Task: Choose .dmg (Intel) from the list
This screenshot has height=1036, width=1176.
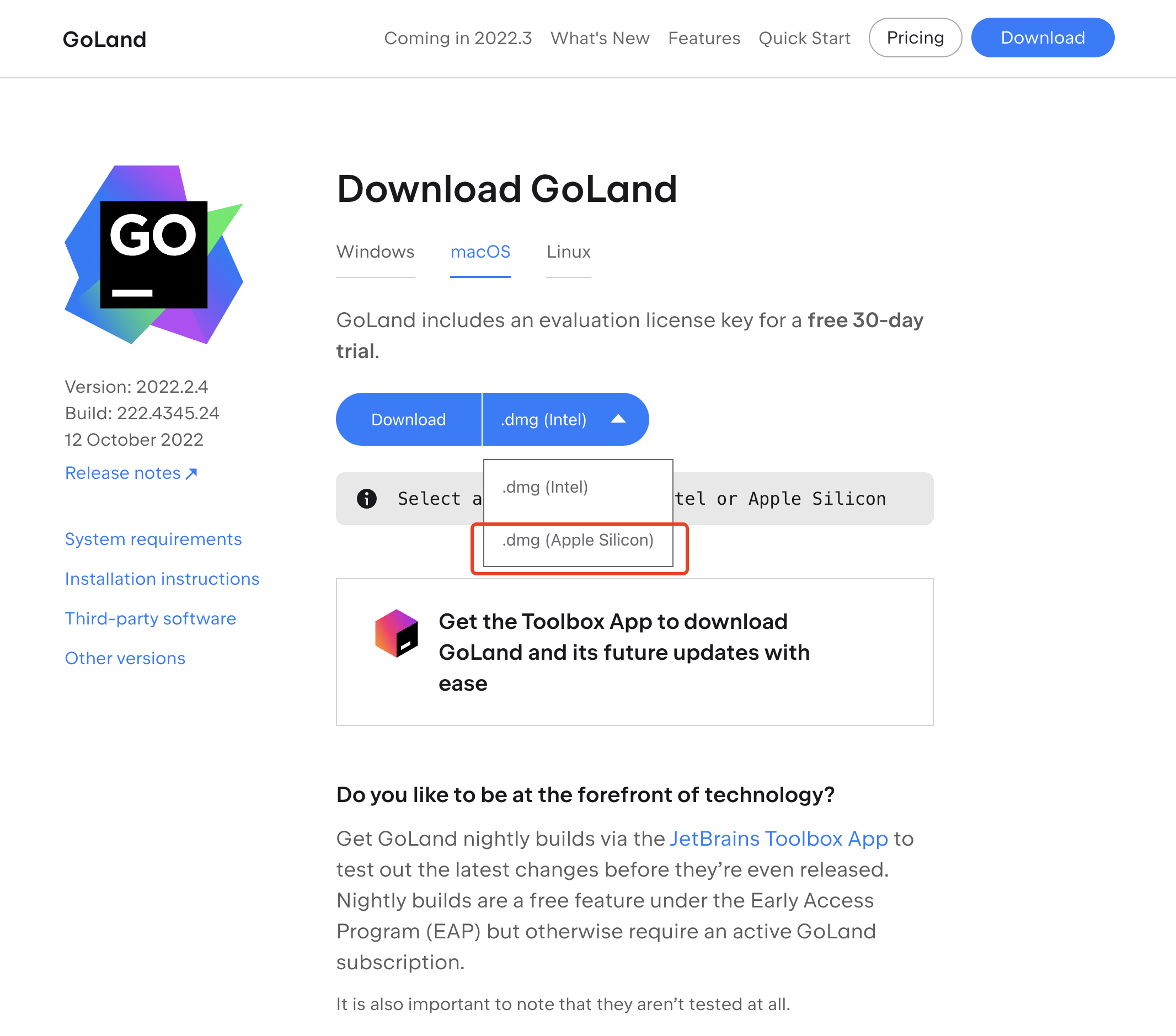Action: [545, 487]
